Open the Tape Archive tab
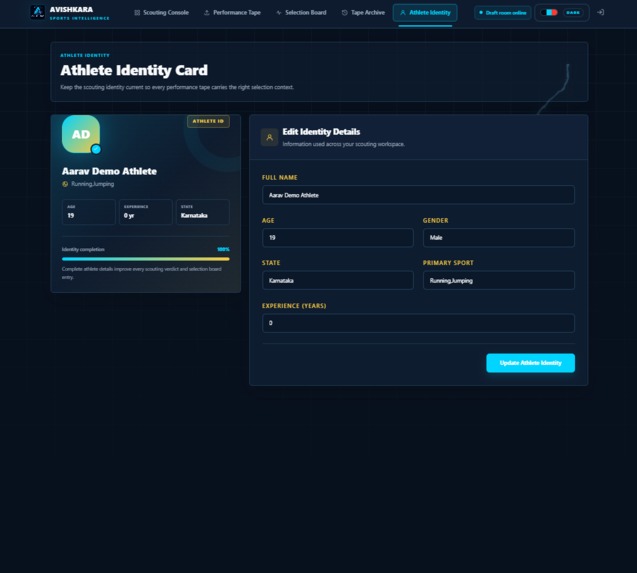The width and height of the screenshot is (637, 573). coord(363,13)
